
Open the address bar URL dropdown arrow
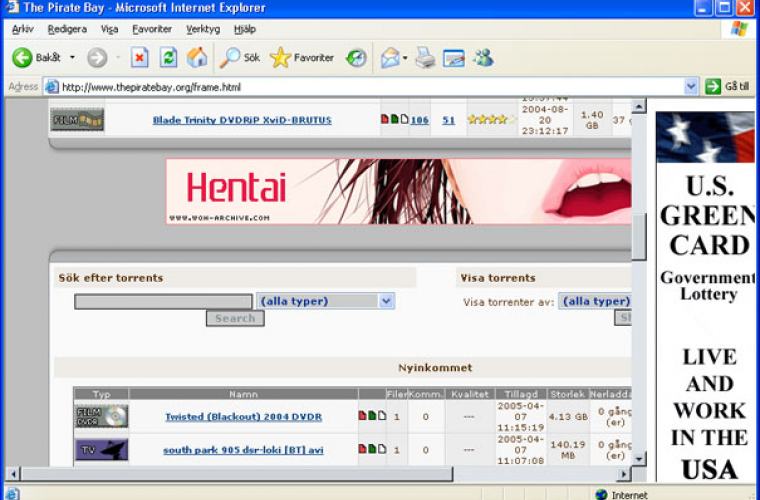pyautogui.click(x=691, y=87)
